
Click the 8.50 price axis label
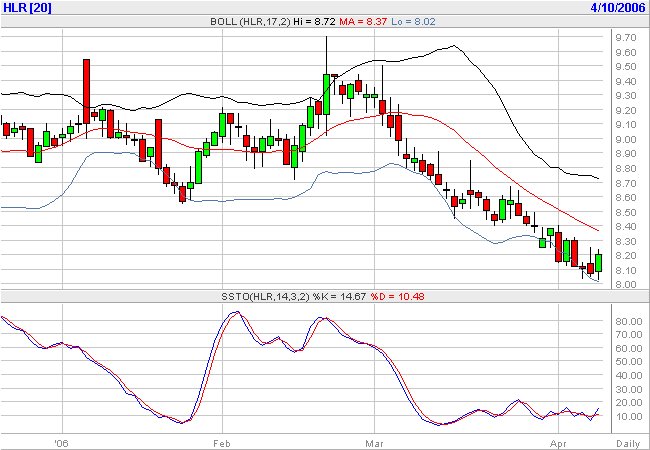(626, 213)
